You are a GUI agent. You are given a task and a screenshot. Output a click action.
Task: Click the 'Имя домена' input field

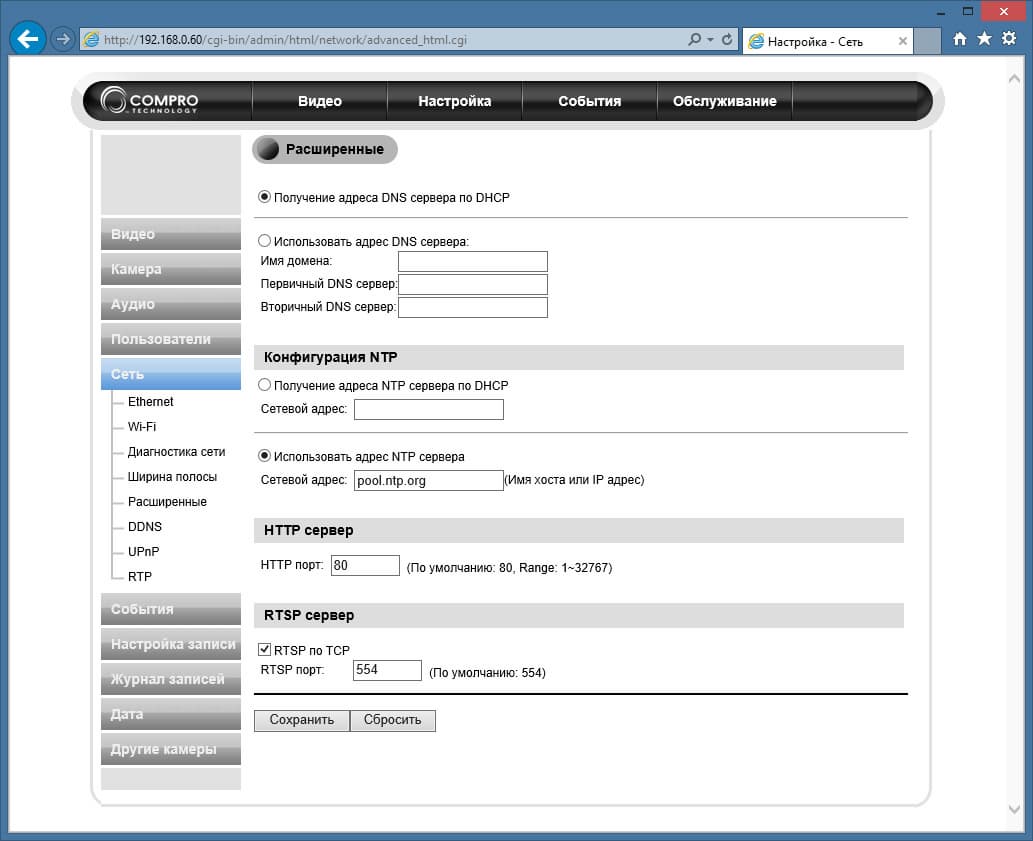(472, 261)
